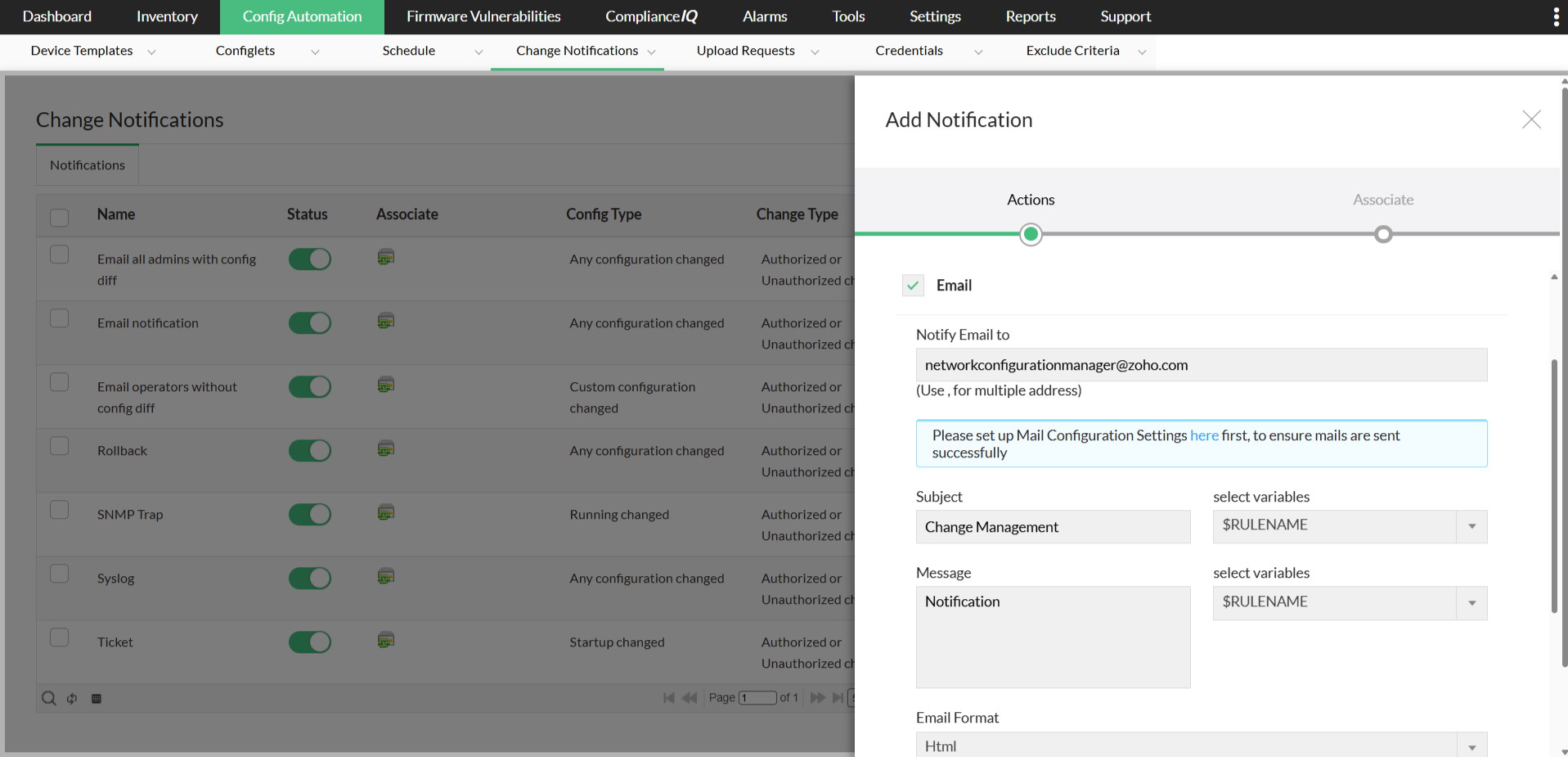Viewport: 1568px width, 757px height.
Task: Toggle status switch for Syslog notification
Action: (310, 579)
